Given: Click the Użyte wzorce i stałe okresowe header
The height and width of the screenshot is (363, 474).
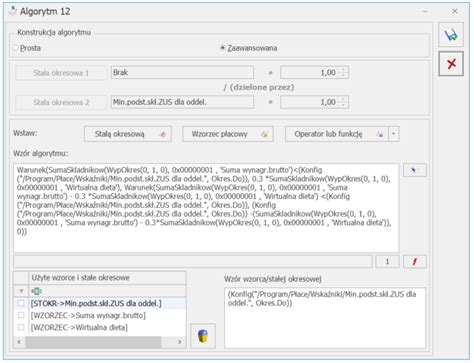Looking at the screenshot, I should tap(107, 278).
